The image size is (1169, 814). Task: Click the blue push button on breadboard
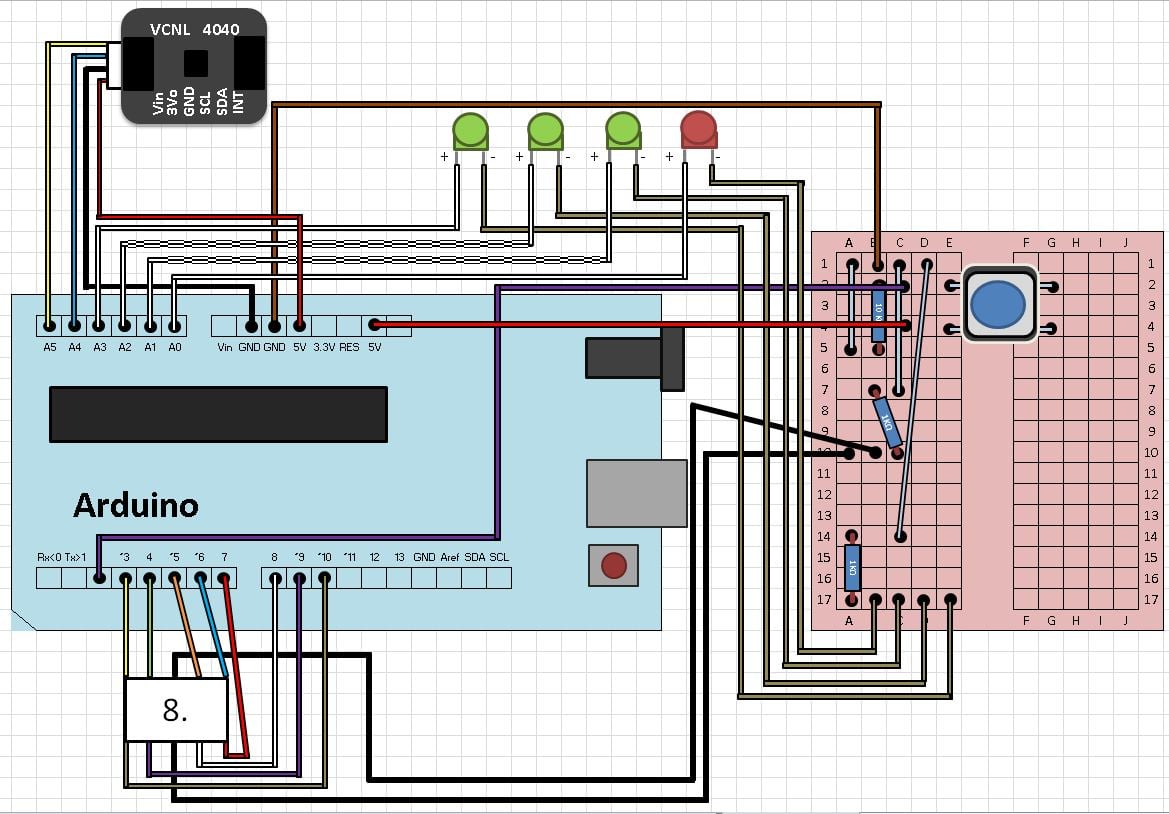(x=998, y=304)
